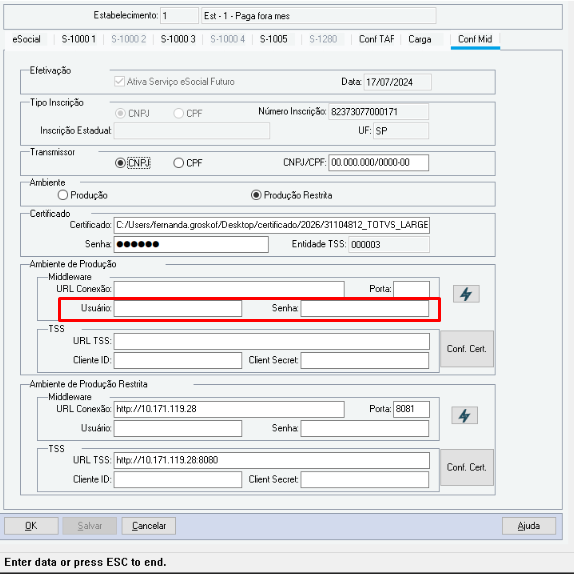This screenshot has height=574, width=574.
Task: Switch to the eSocial tab
Action: (x=26, y=39)
